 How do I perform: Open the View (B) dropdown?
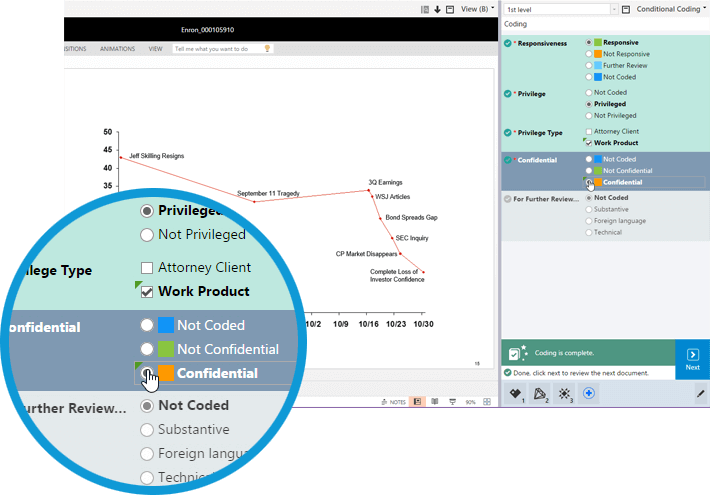click(x=478, y=9)
